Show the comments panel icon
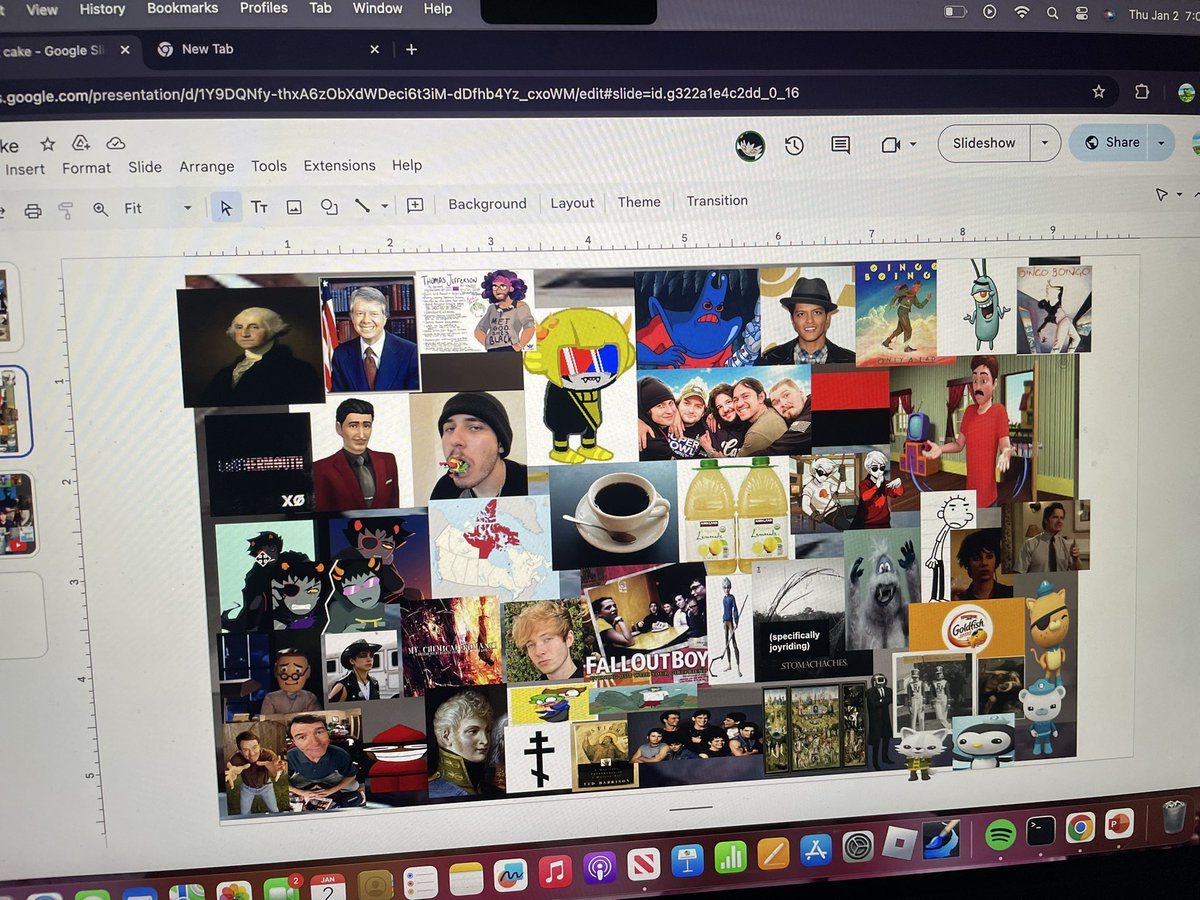Viewport: 1200px width, 900px height. tap(841, 146)
